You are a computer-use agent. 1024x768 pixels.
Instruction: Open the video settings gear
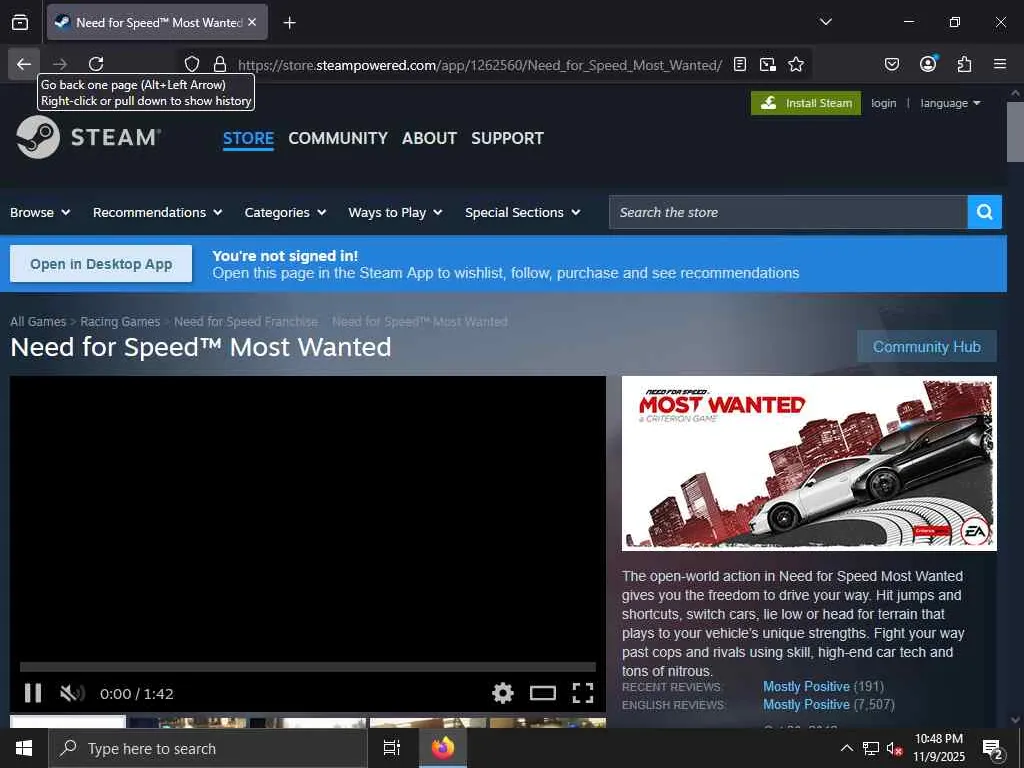point(503,693)
